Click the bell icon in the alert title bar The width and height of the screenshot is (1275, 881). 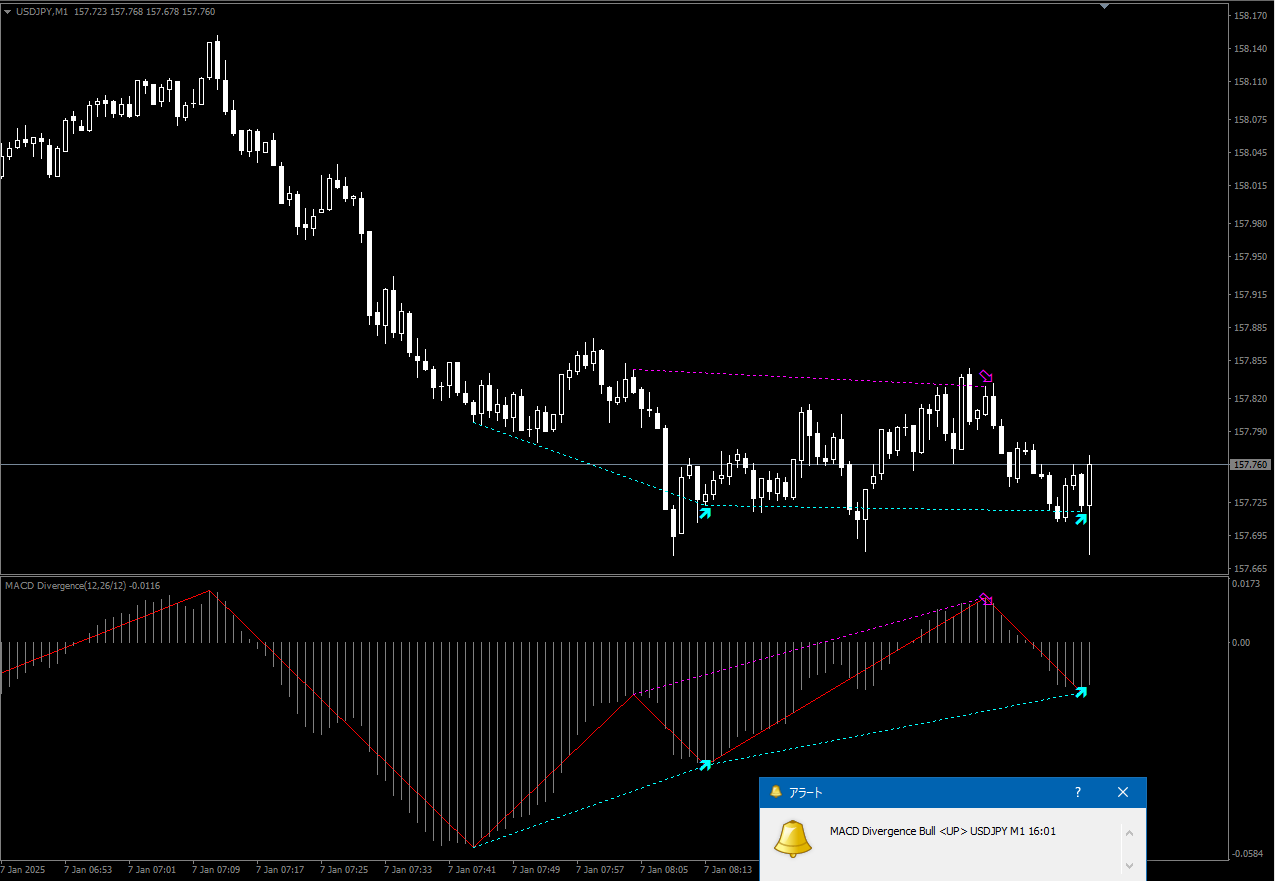(x=775, y=792)
